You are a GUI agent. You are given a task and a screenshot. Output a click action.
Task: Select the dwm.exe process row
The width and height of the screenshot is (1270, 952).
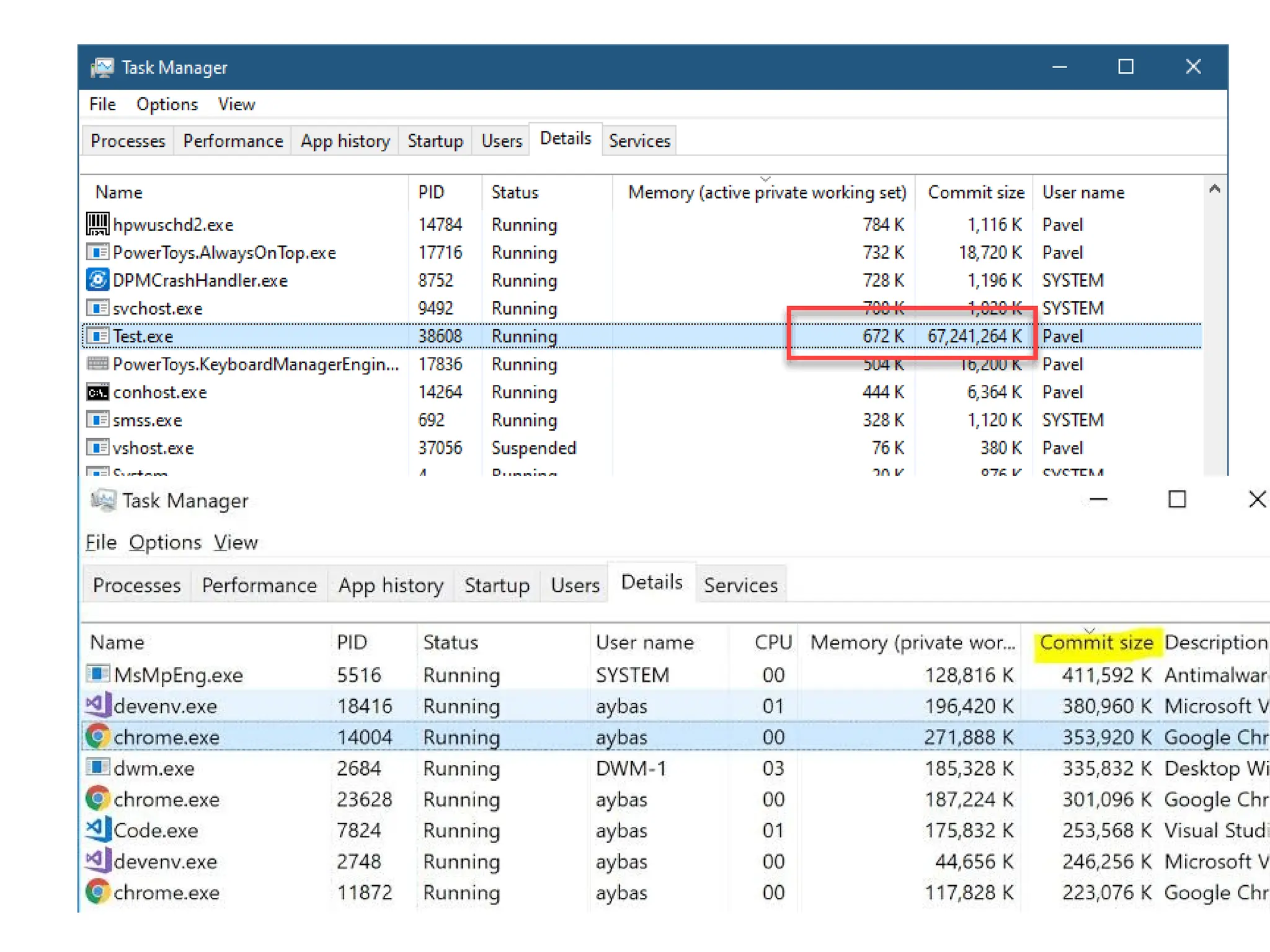pyautogui.click(x=154, y=769)
